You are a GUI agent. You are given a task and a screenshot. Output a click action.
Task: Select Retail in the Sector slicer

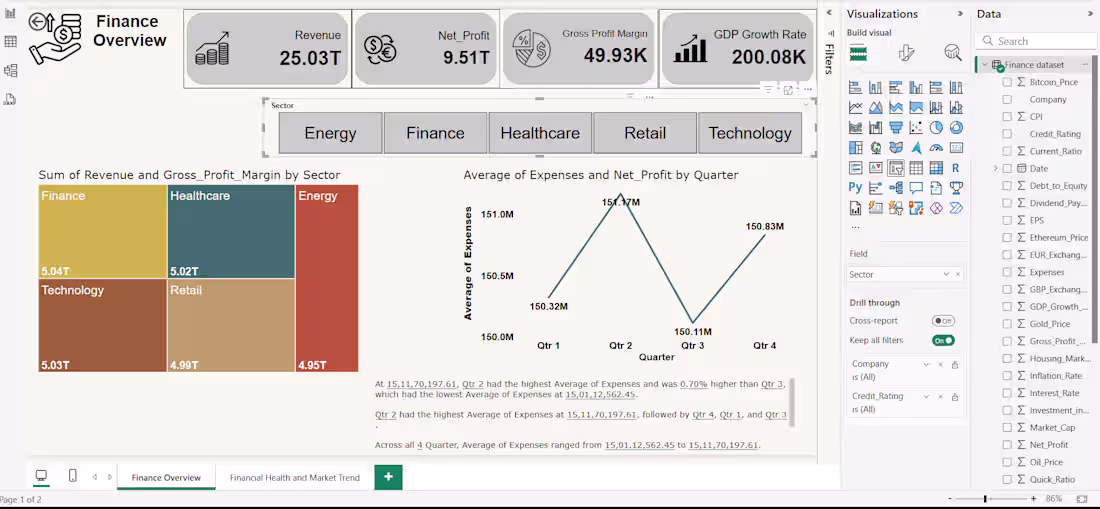(645, 133)
